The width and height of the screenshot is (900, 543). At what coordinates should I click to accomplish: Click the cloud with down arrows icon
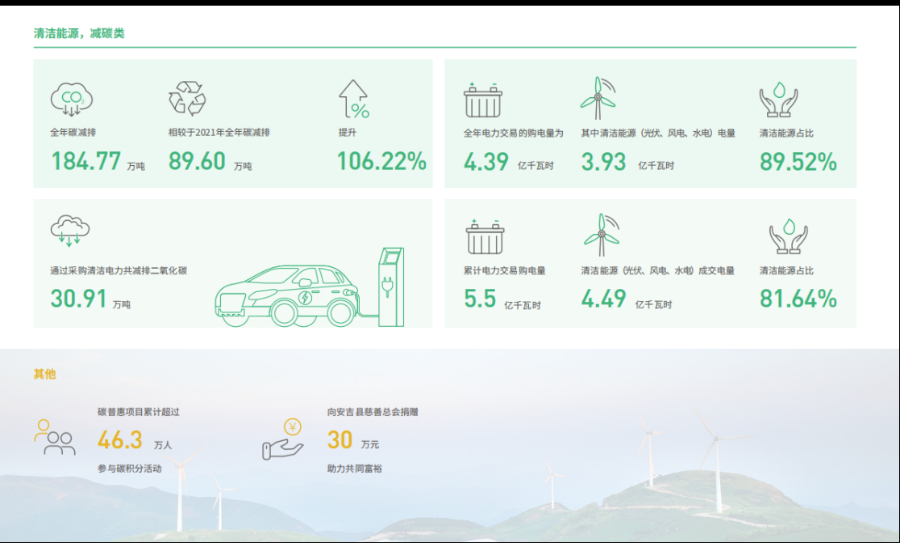pyautogui.click(x=70, y=231)
